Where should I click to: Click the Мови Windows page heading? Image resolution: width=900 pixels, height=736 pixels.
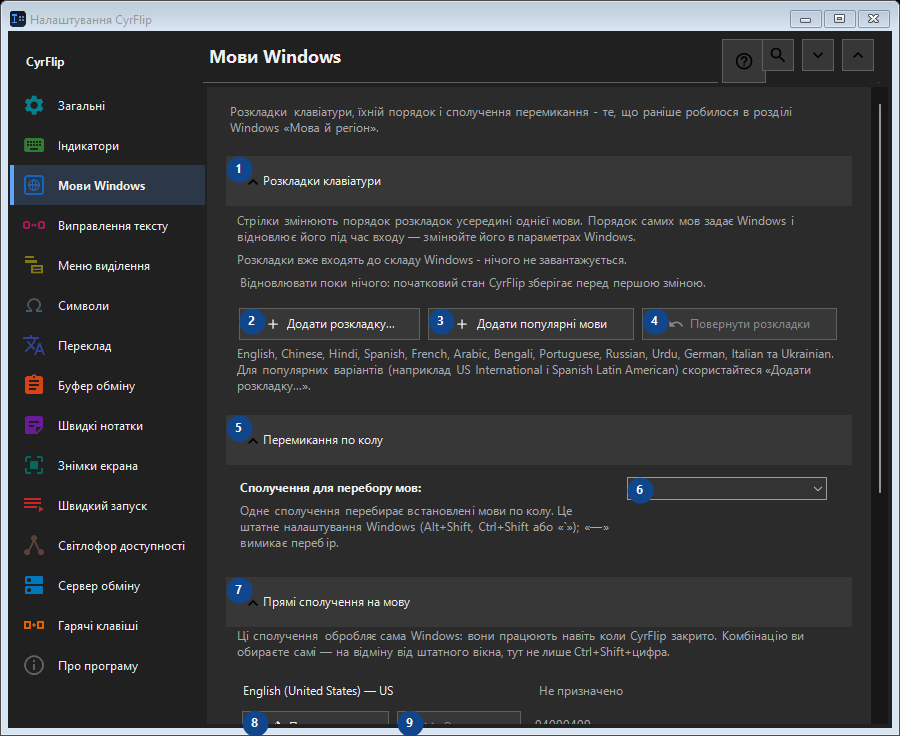(275, 57)
